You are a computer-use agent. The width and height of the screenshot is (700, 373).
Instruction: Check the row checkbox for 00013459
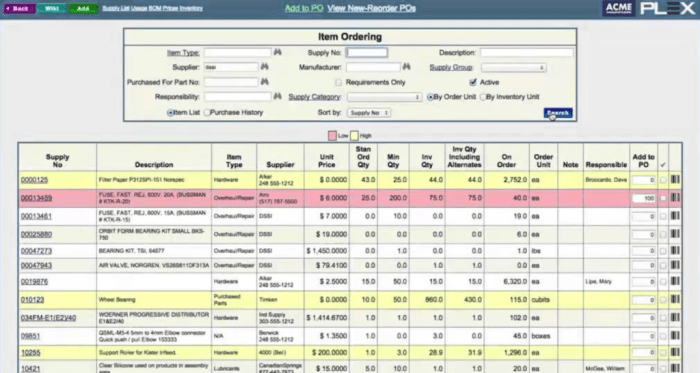(x=663, y=198)
